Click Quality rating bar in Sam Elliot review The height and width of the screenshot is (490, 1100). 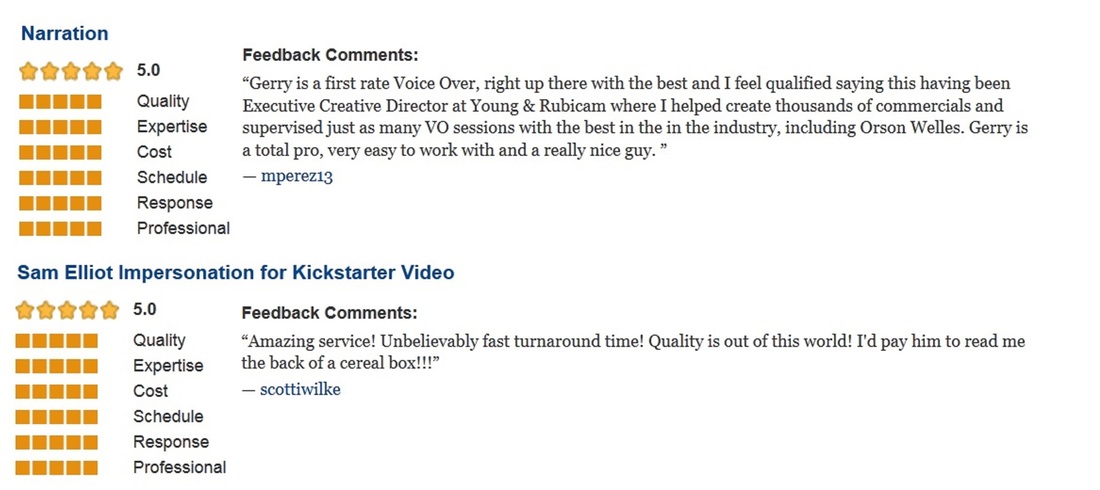pos(57,340)
